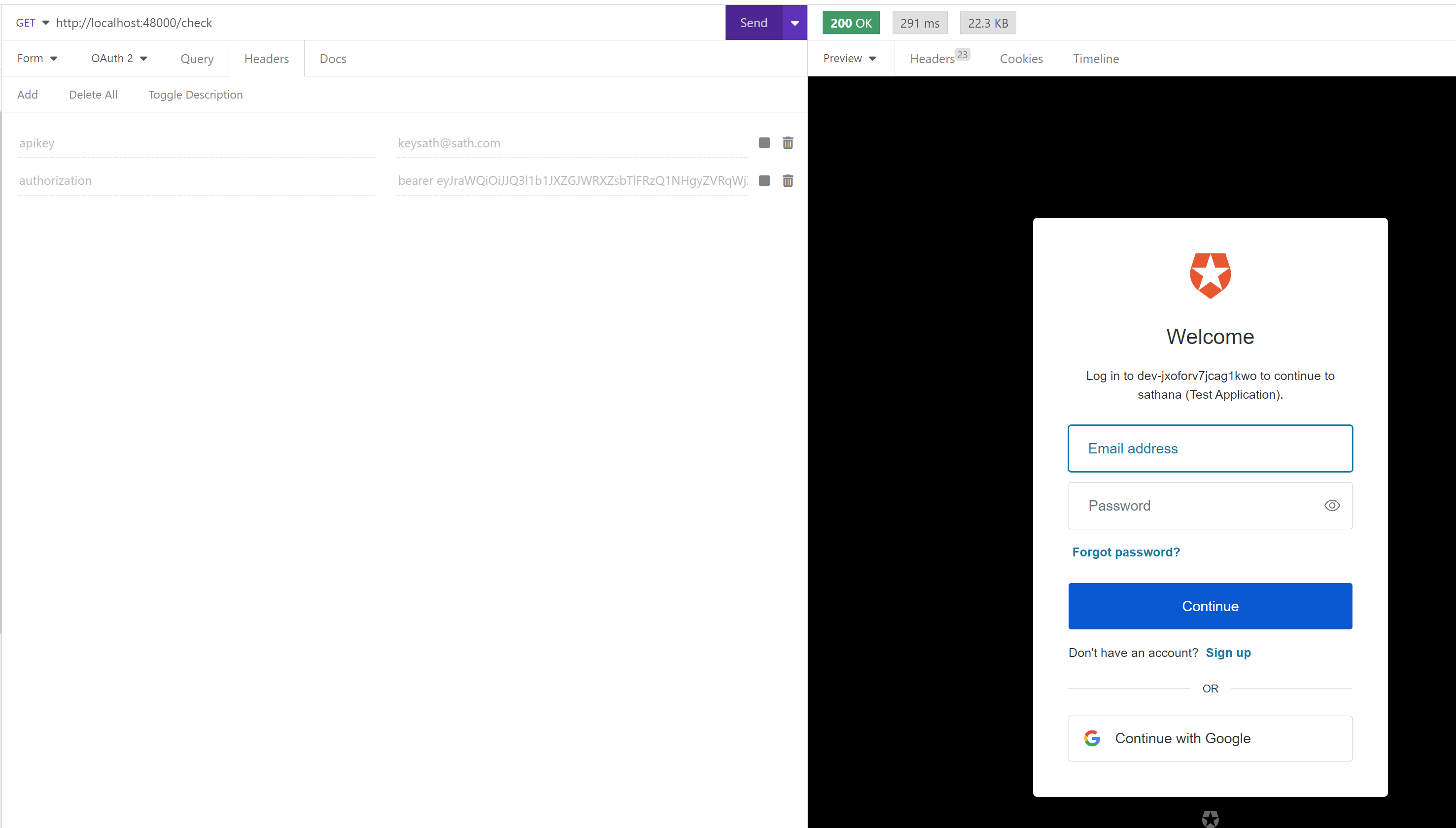Click the Forgot password link
This screenshot has width=1456, height=828.
[1126, 552]
